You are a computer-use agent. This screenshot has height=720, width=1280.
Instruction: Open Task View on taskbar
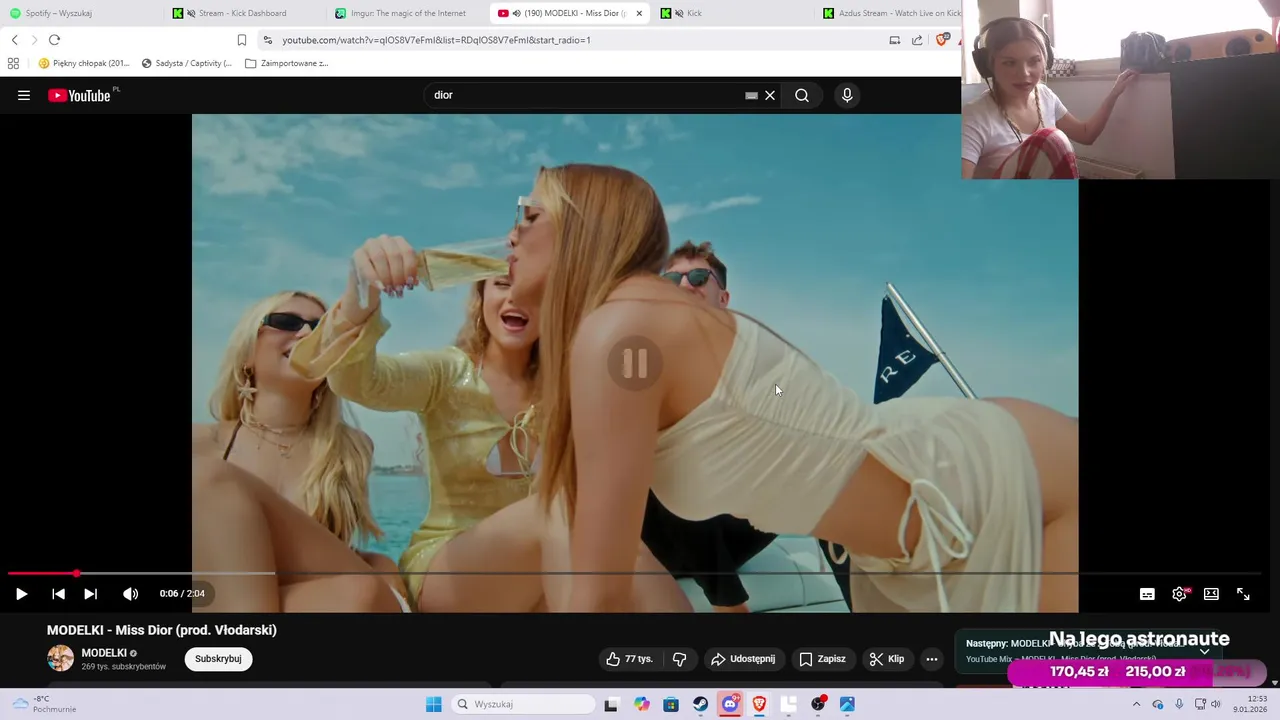[611, 704]
